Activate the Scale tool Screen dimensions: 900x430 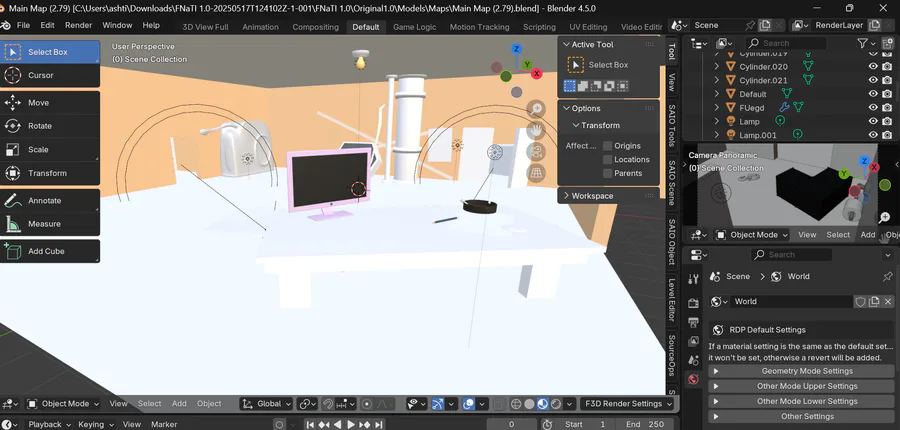(50, 150)
